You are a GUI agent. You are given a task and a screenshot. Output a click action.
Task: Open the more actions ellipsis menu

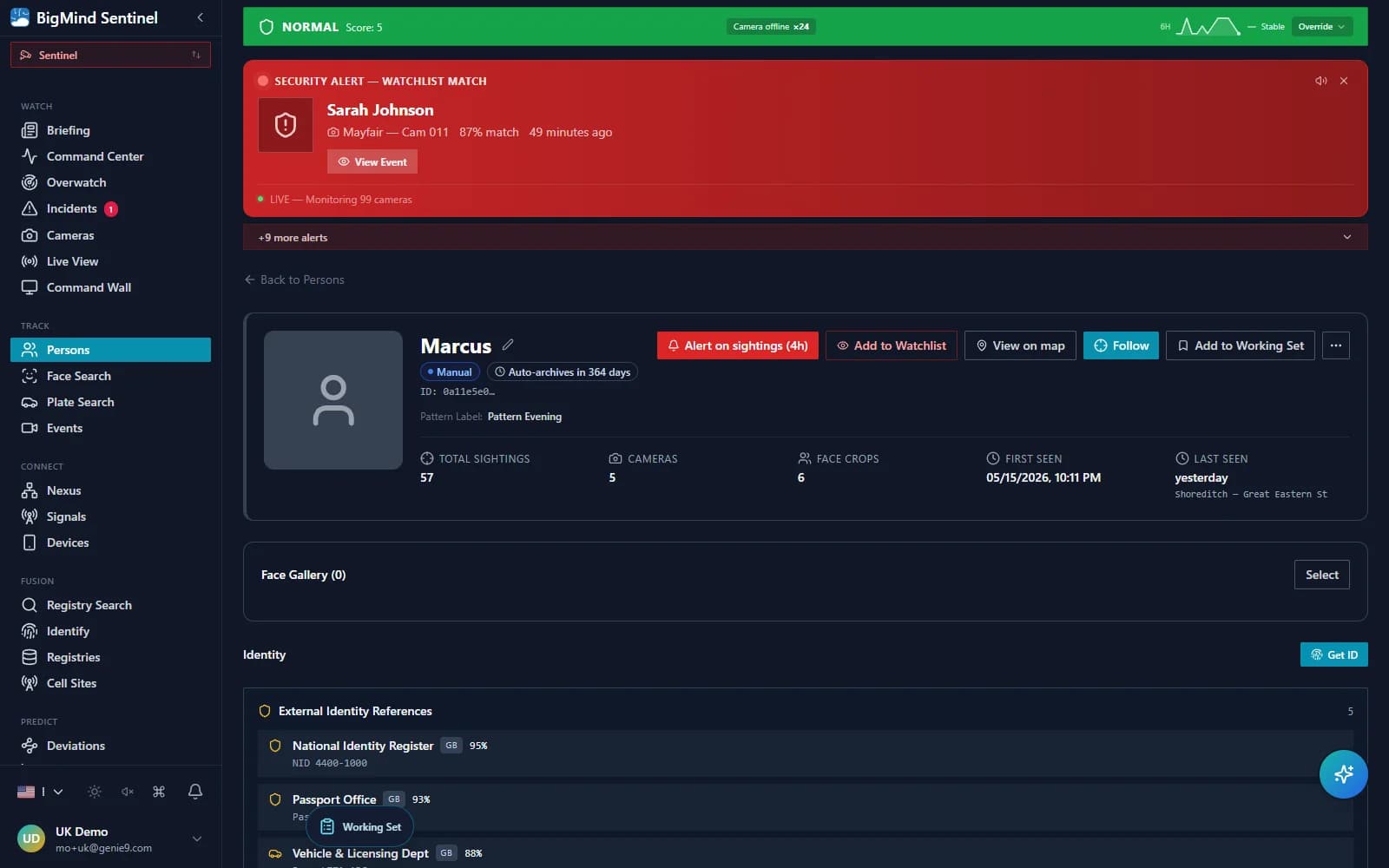[1336, 345]
